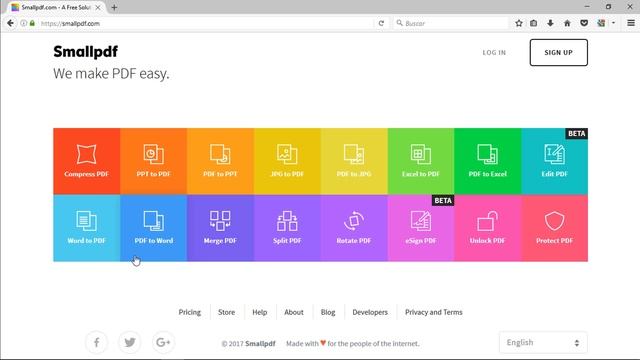
Task: Open the browser hamburger menu
Action: pyautogui.click(x=631, y=23)
